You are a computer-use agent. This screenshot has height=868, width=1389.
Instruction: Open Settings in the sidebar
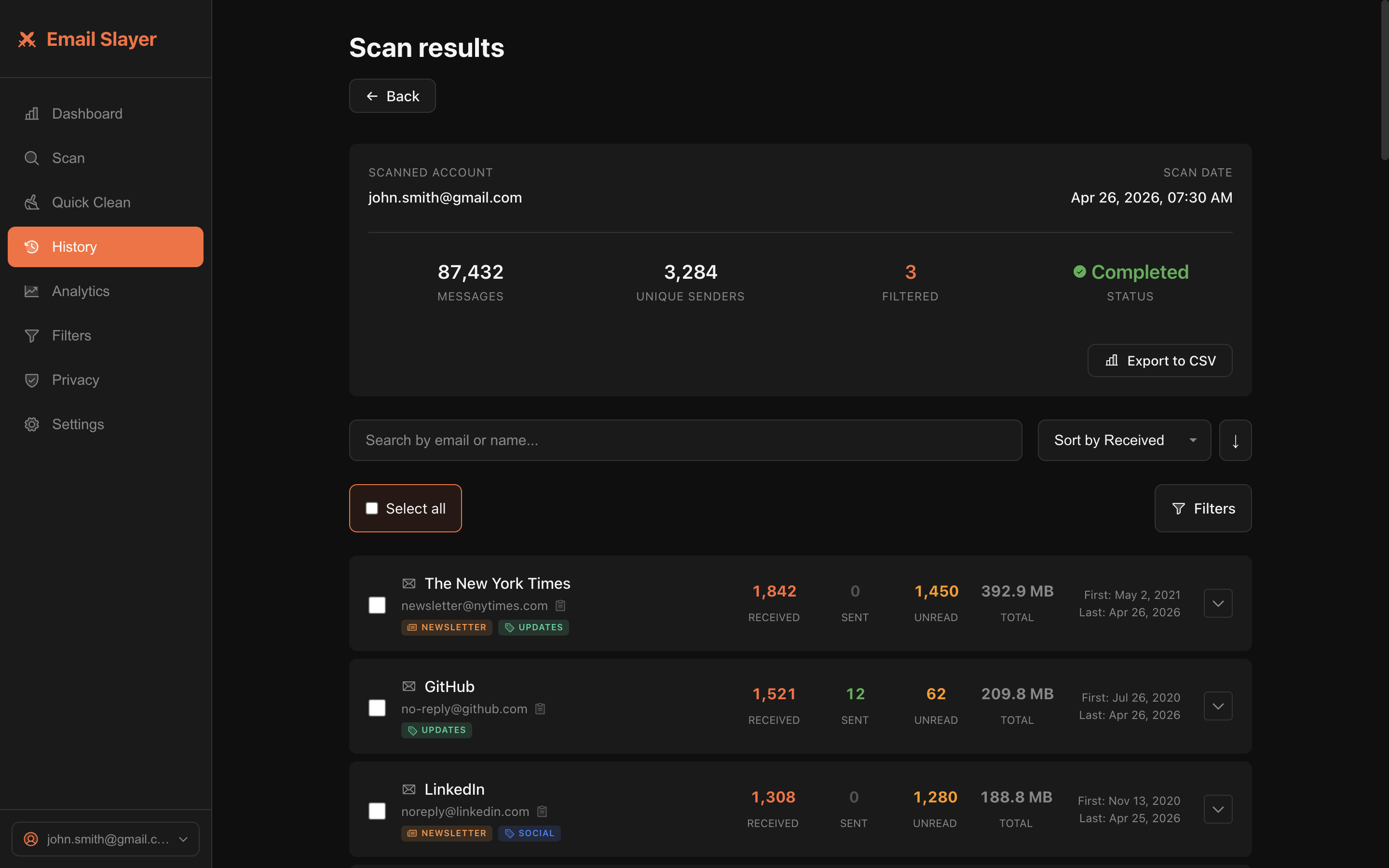pos(106,424)
